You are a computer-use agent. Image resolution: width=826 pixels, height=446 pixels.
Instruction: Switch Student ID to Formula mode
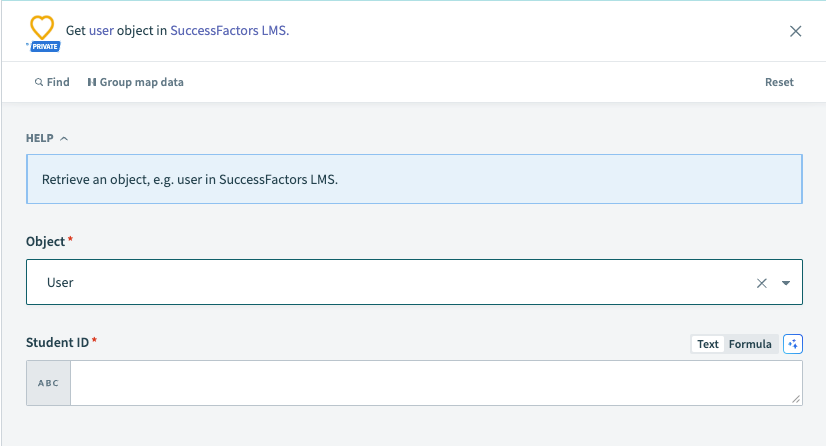point(750,344)
